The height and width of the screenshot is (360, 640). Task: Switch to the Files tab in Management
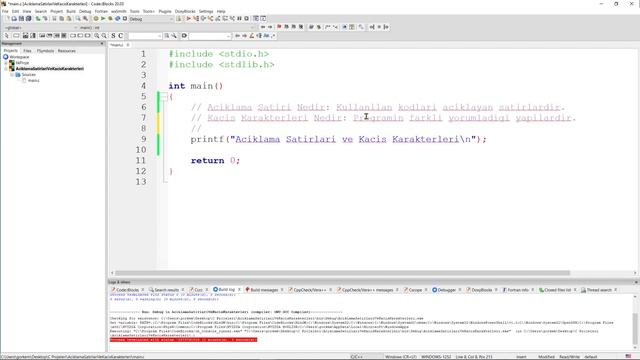pyautogui.click(x=27, y=51)
